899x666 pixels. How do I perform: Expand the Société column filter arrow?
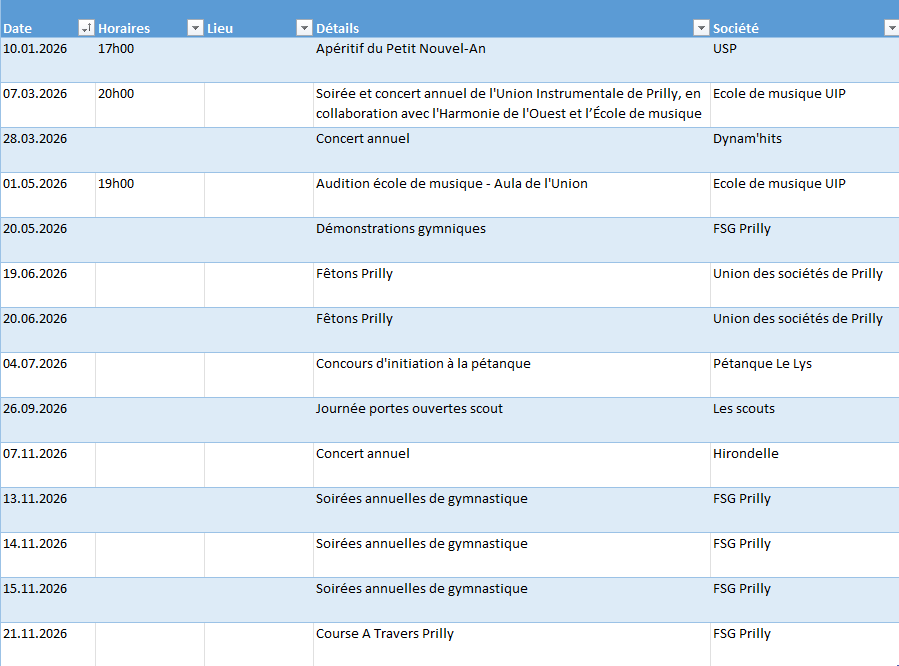click(891, 28)
